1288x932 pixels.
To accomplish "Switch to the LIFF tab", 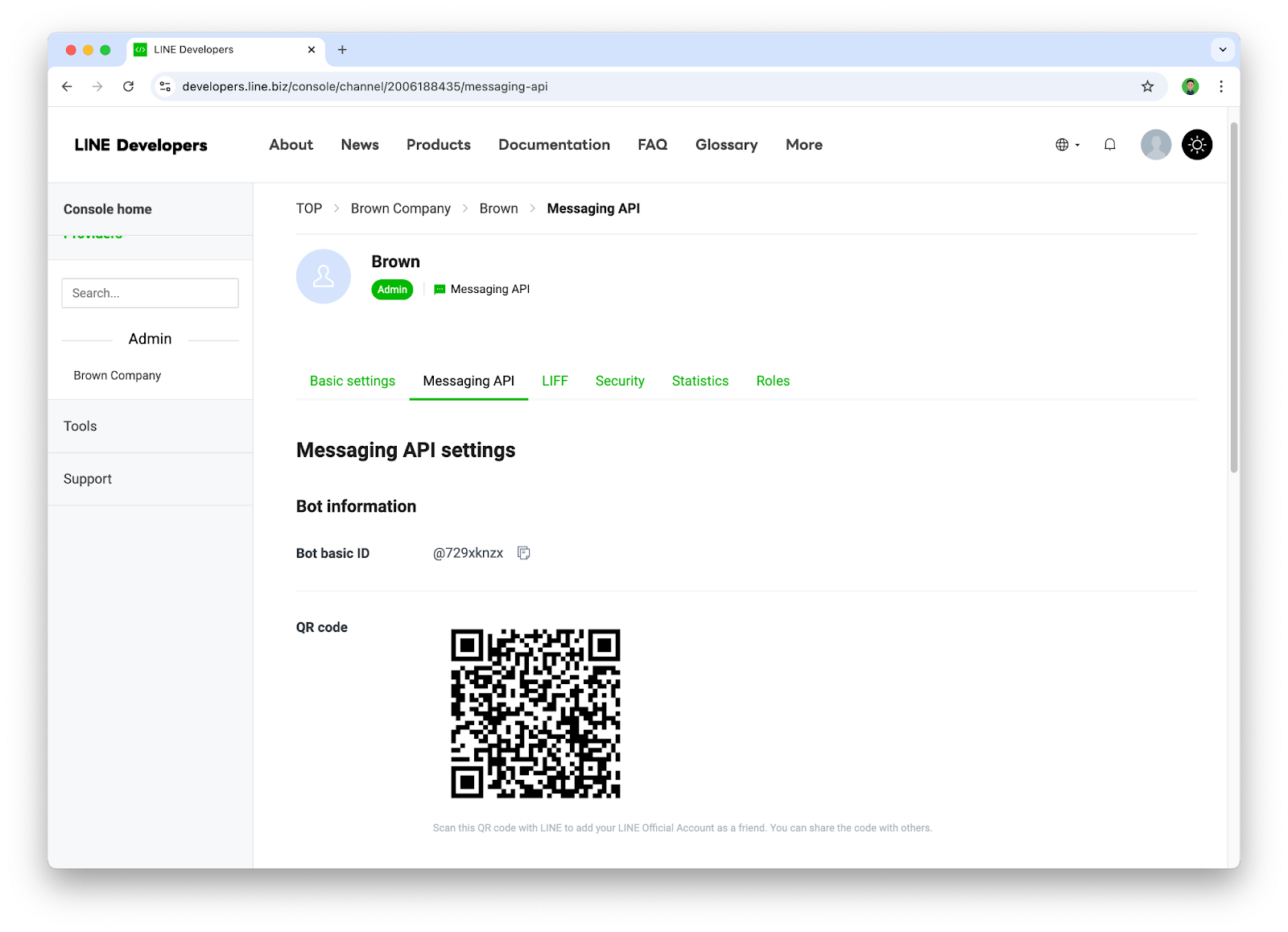I will (x=555, y=381).
